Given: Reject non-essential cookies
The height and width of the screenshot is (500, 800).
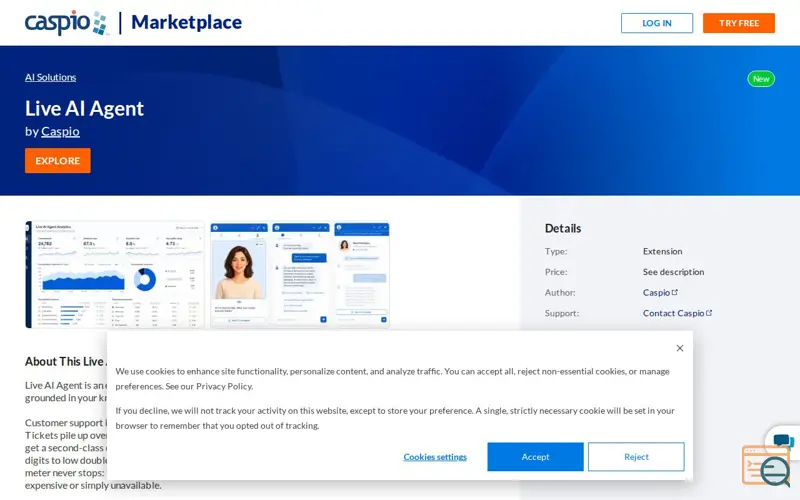Looking at the screenshot, I should (x=636, y=457).
